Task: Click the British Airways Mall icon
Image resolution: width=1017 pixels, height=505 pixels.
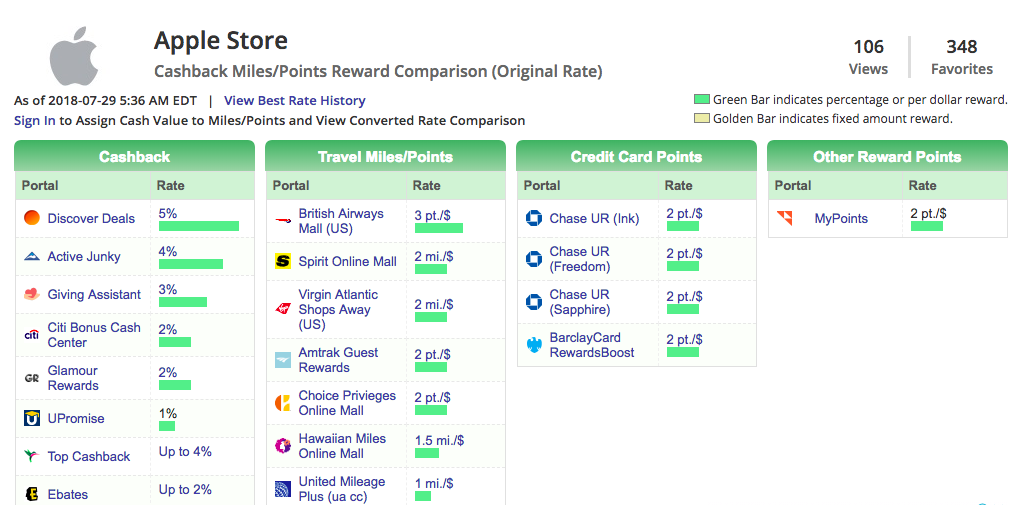Action: point(283,221)
